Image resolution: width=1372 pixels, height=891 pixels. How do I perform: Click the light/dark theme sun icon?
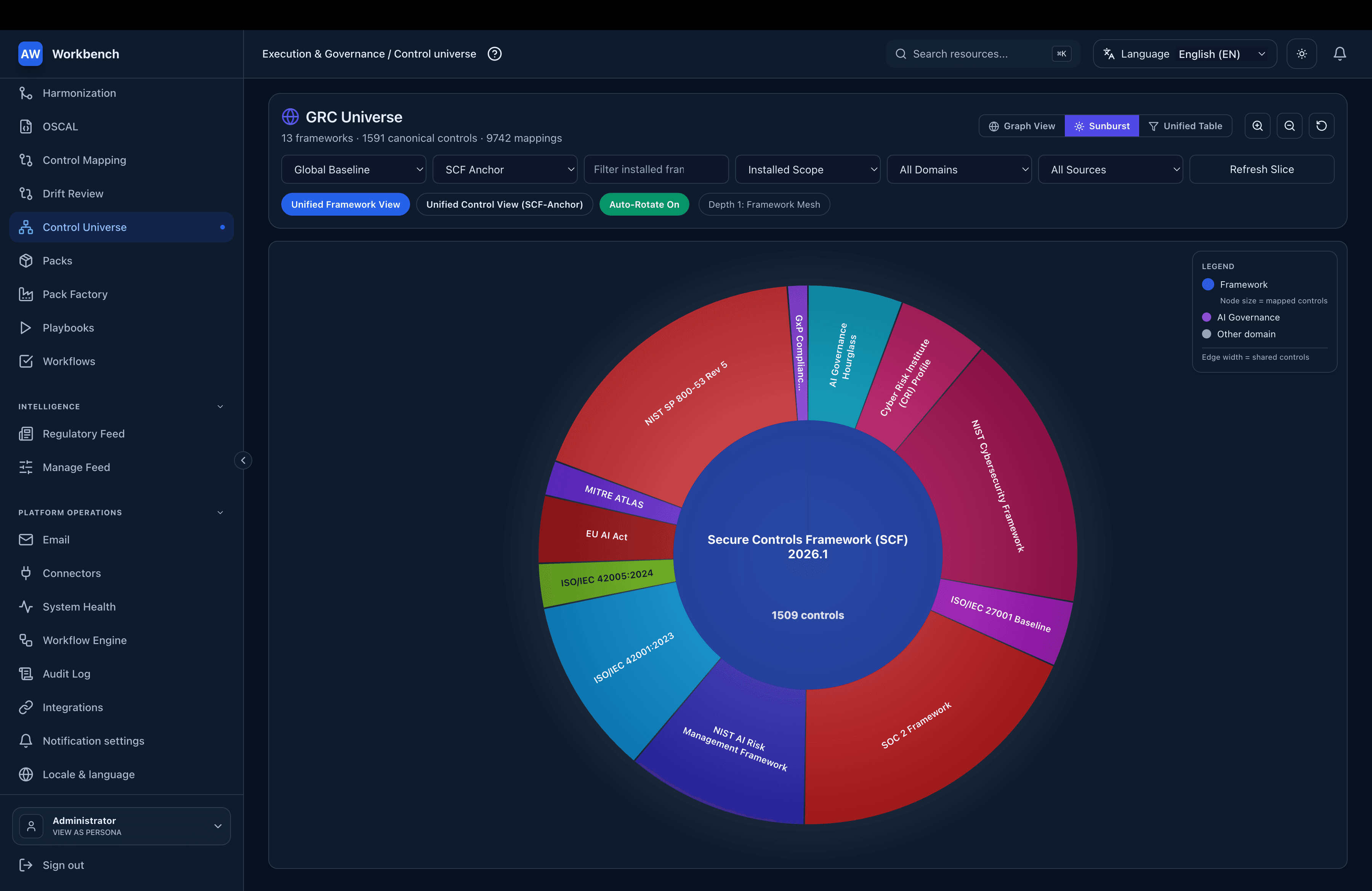pyautogui.click(x=1301, y=54)
